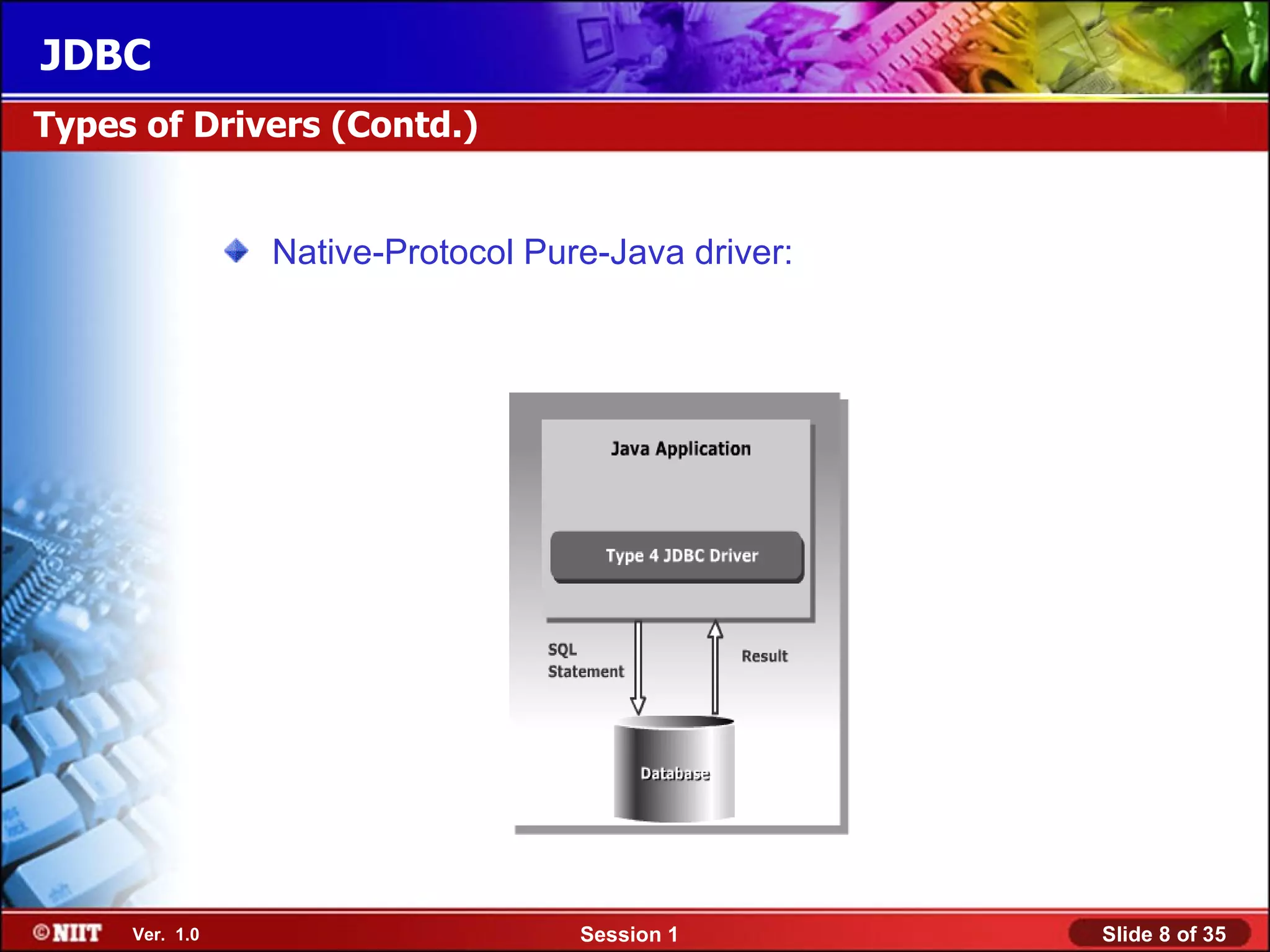This screenshot has width=1270, height=952.
Task: Click the JDBC title text
Action: point(95,55)
